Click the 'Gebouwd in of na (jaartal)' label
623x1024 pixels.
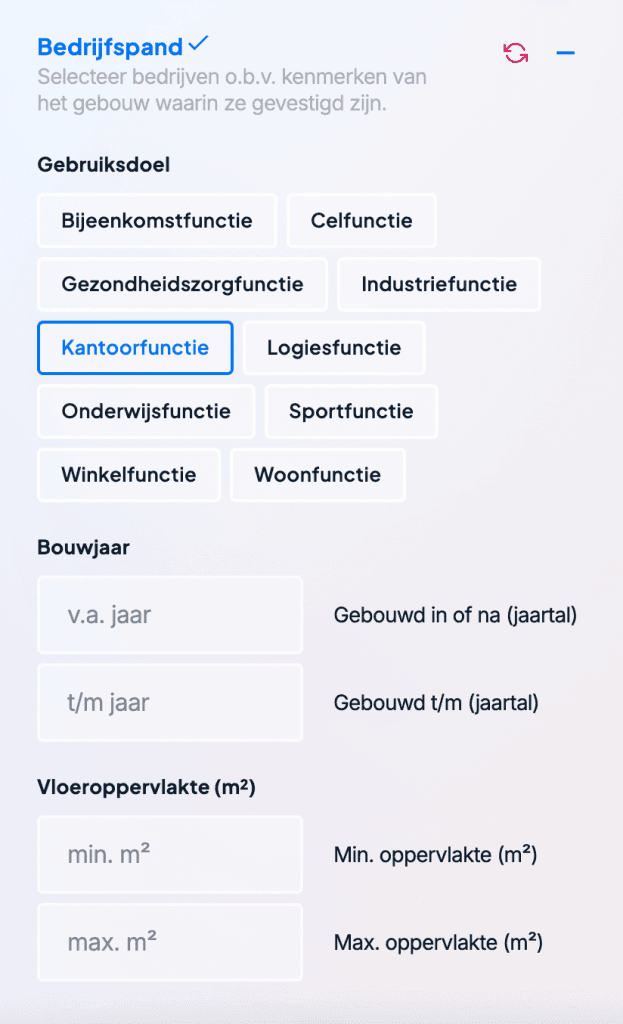(455, 616)
